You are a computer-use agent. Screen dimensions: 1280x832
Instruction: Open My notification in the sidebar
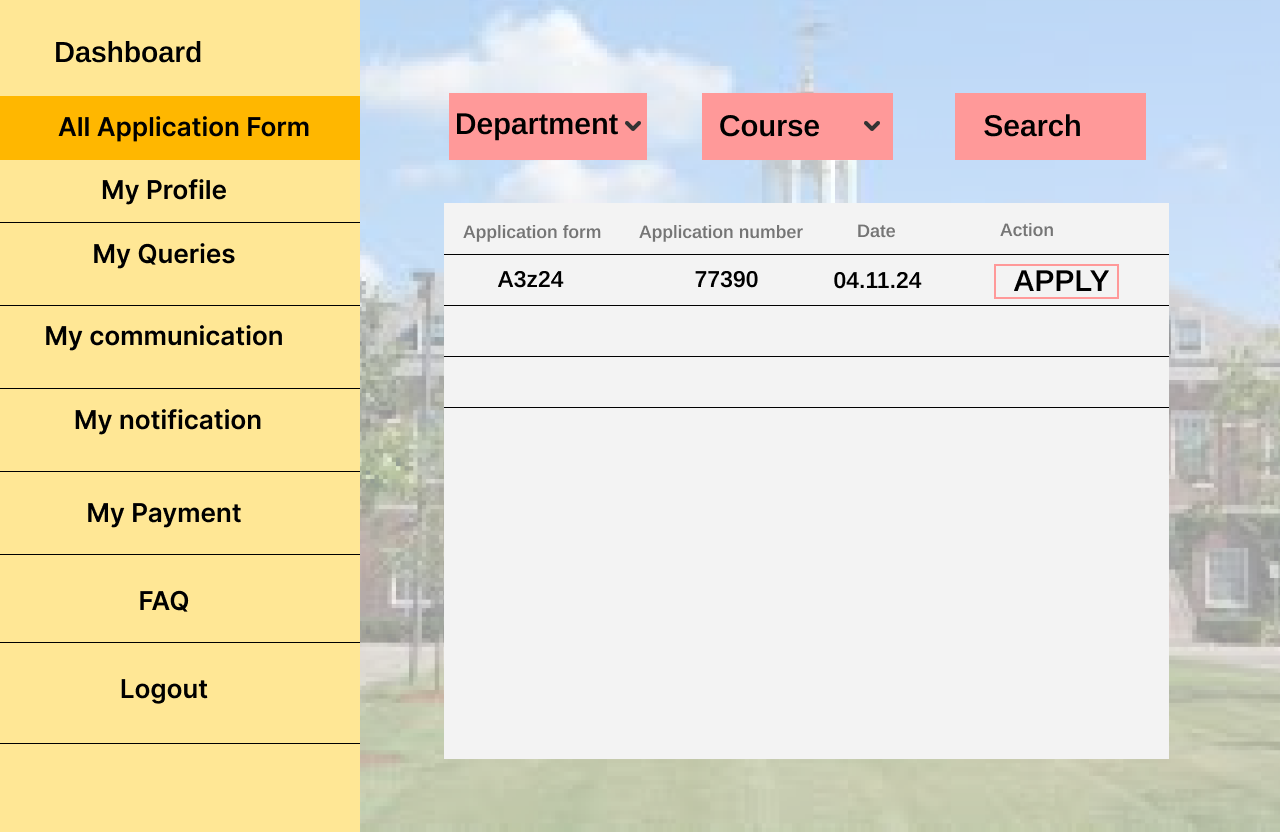click(x=168, y=420)
